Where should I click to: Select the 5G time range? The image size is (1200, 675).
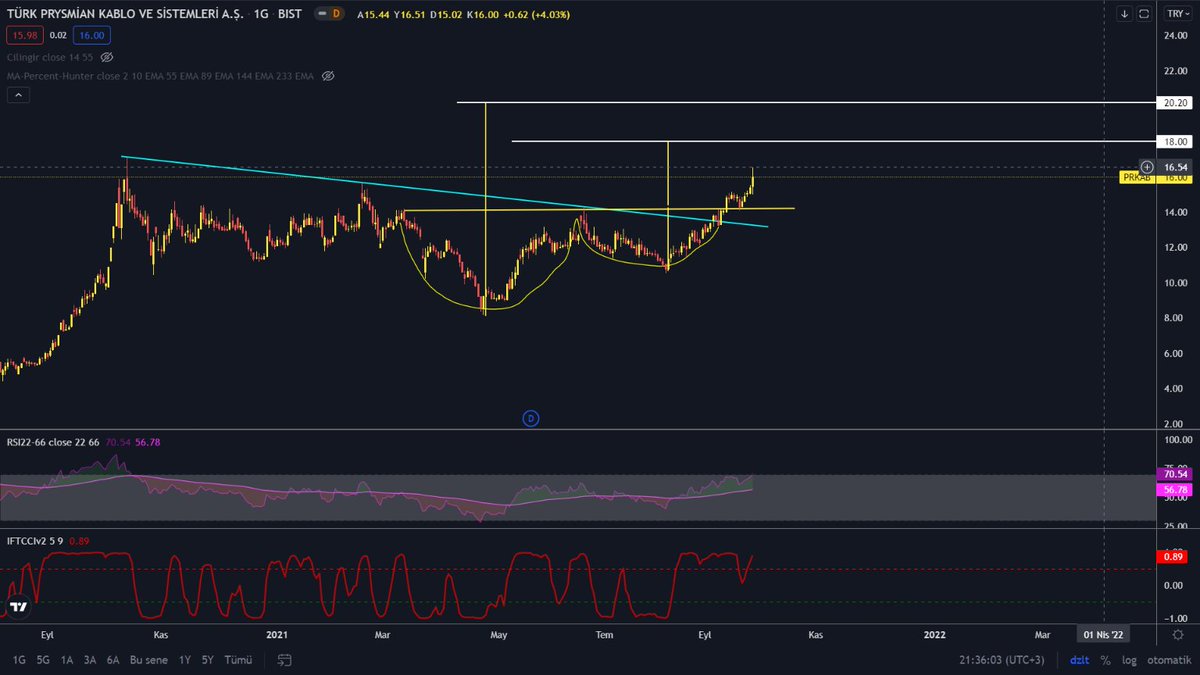tap(43, 660)
